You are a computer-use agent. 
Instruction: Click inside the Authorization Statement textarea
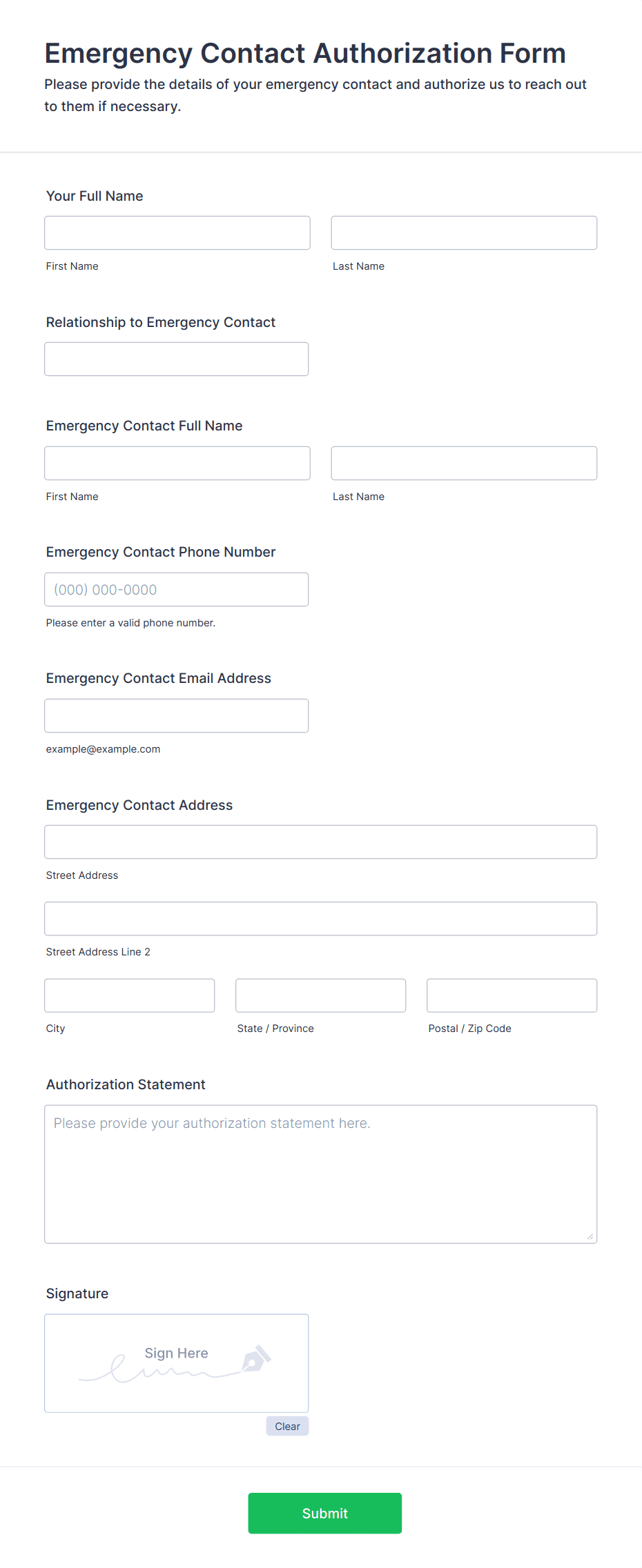321,1174
